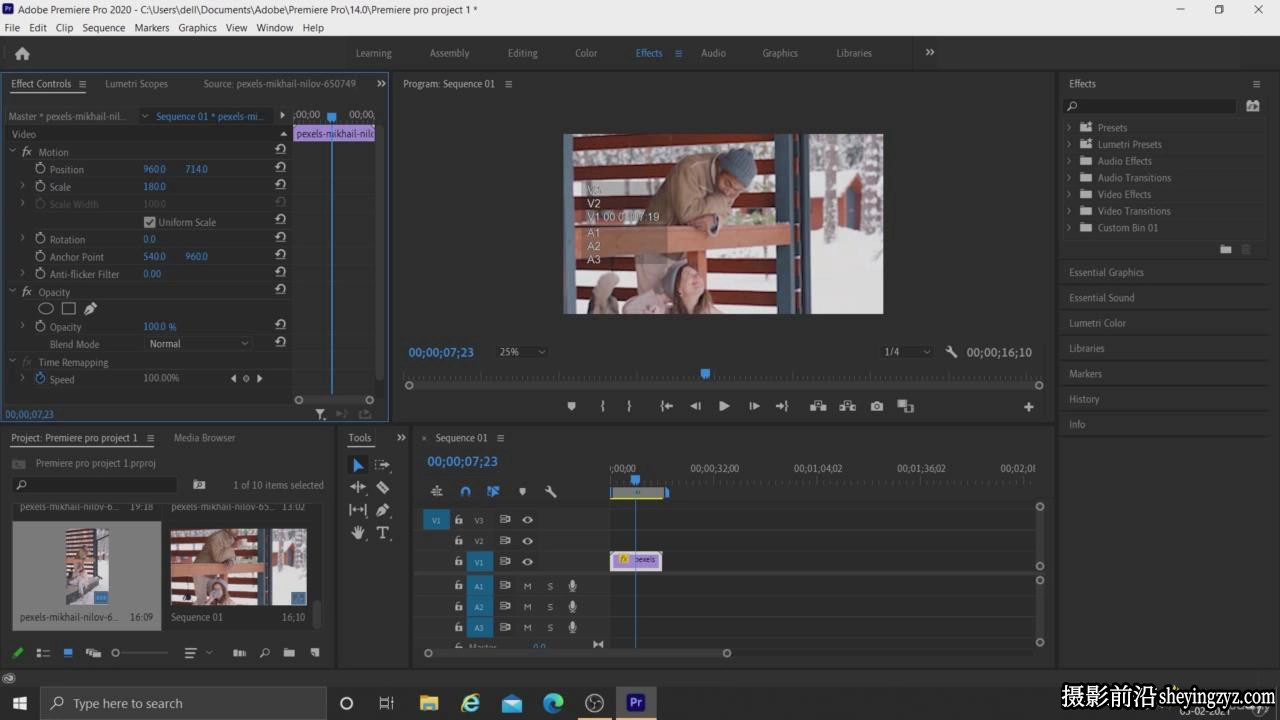This screenshot has height=720, width=1280.
Task: Hide the V1 track output eye
Action: [527, 562]
